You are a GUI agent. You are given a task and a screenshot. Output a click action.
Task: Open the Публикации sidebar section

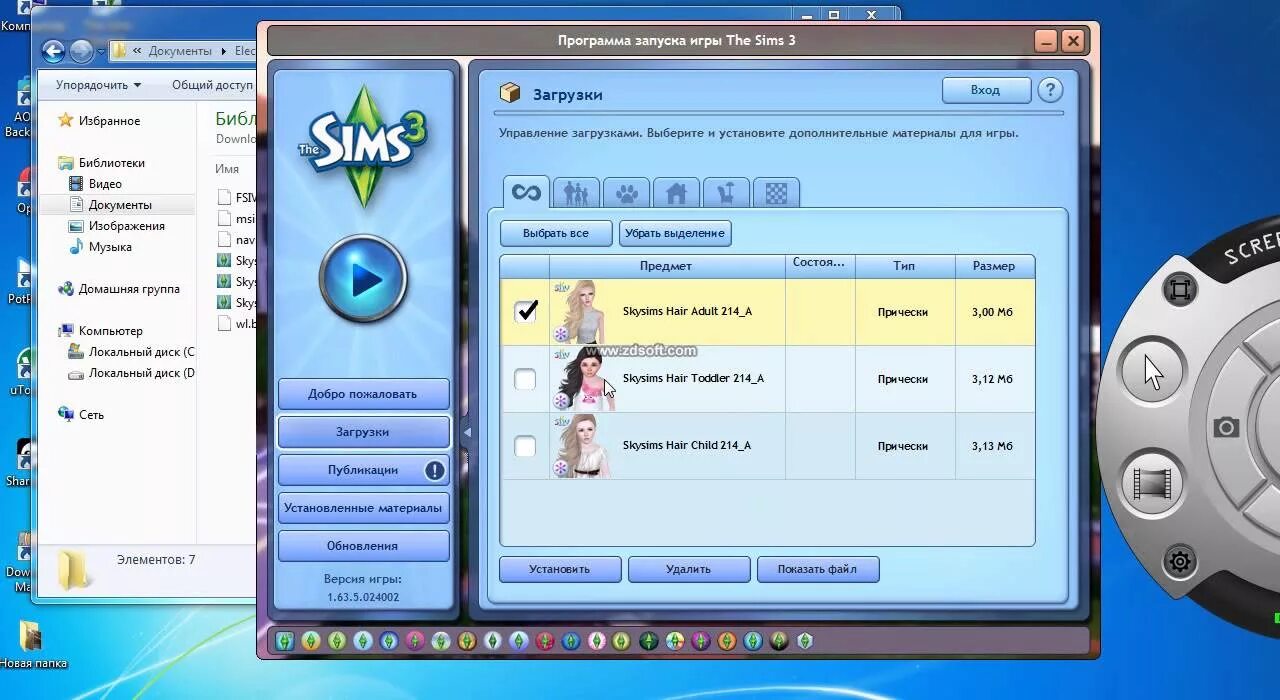tap(363, 470)
